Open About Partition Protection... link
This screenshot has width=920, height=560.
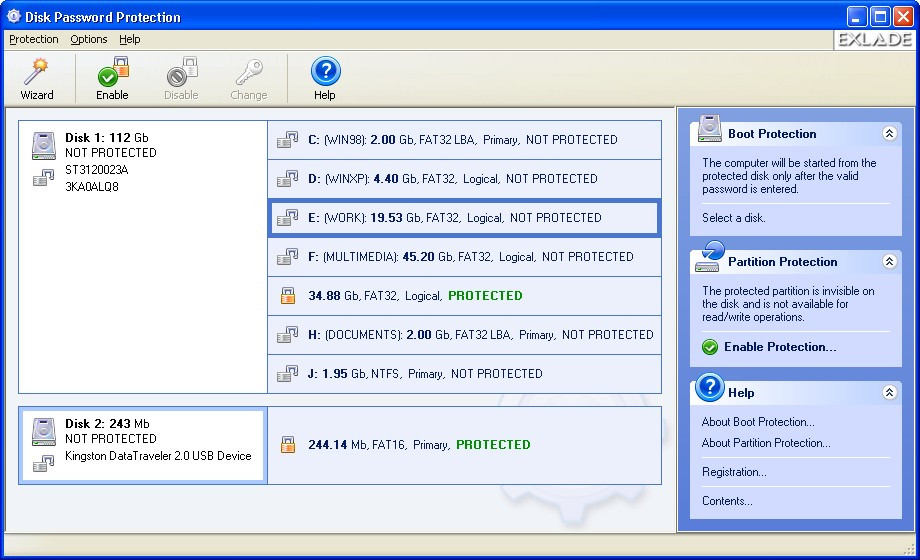(766, 443)
